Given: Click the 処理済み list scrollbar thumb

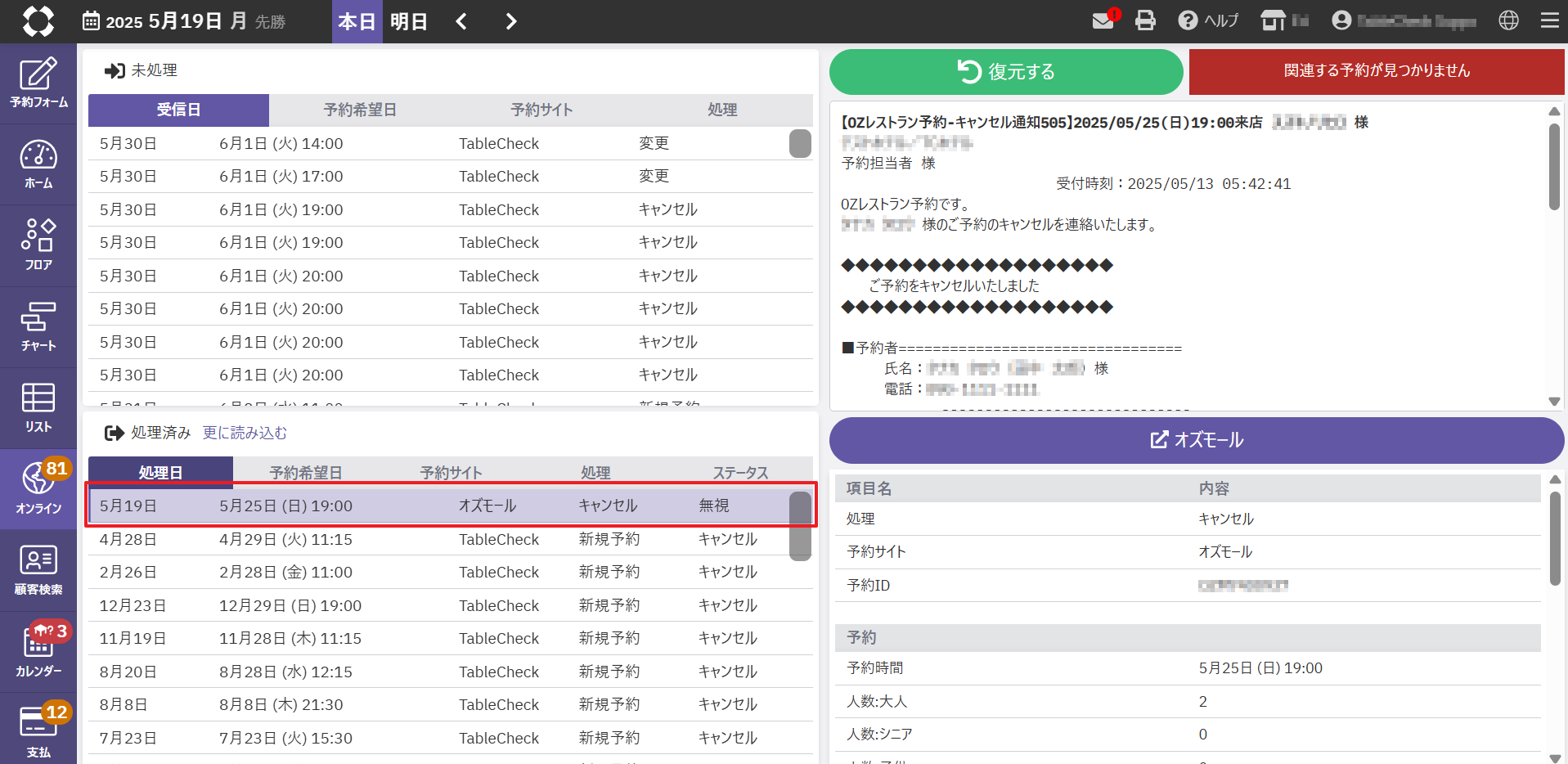Looking at the screenshot, I should tap(800, 526).
